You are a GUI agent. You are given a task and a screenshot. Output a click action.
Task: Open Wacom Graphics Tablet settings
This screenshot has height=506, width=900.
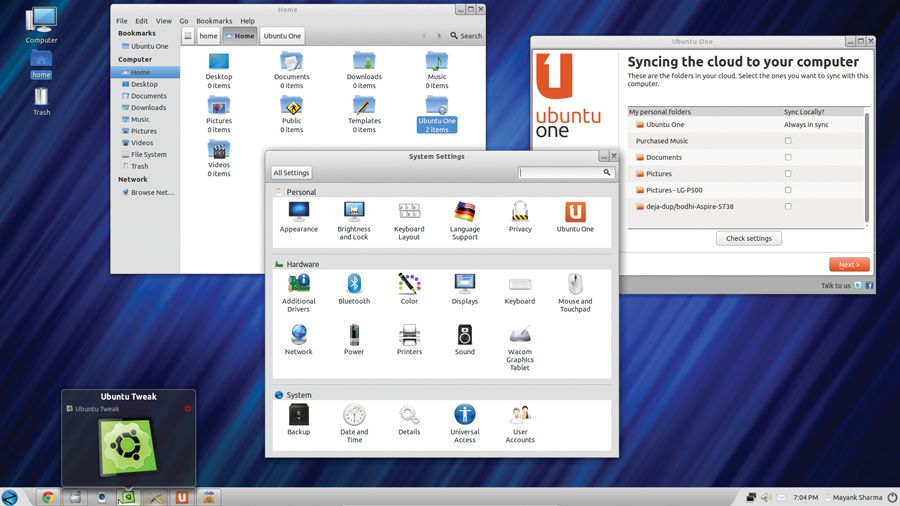[x=520, y=348]
